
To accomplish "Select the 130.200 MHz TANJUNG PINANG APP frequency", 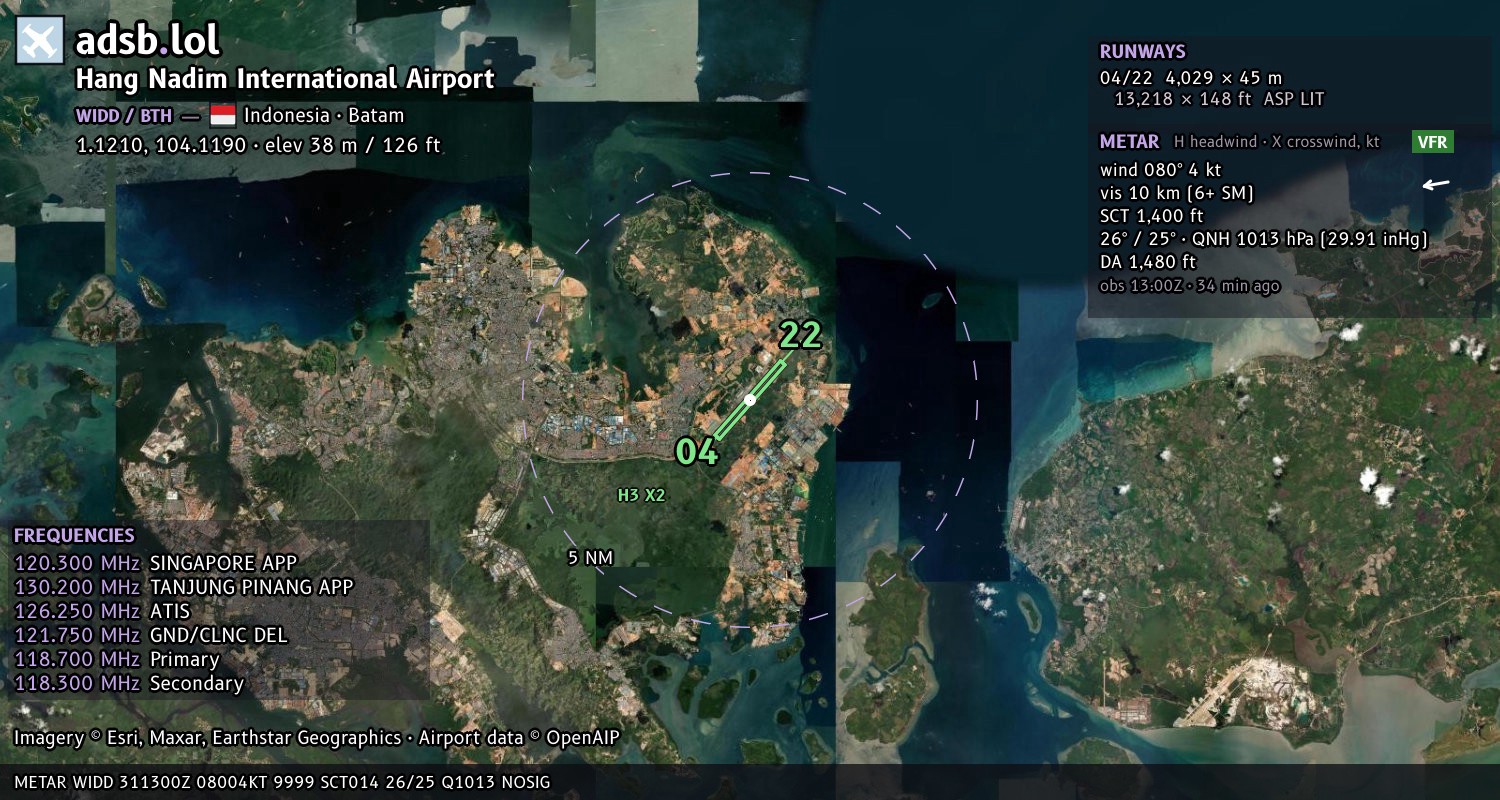I will pos(183,587).
